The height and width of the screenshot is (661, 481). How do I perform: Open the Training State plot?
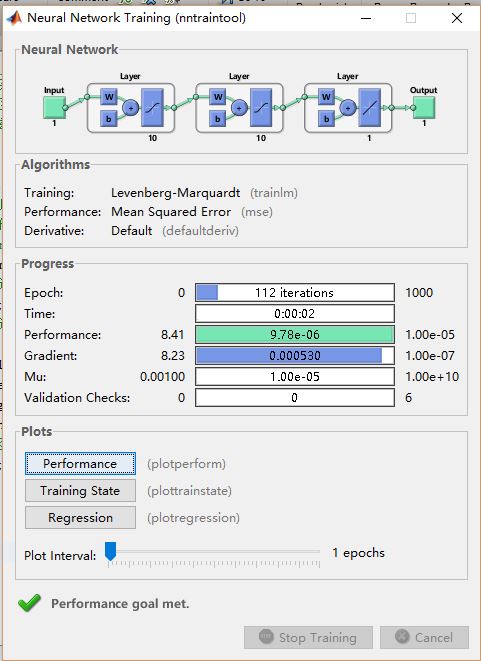point(80,491)
